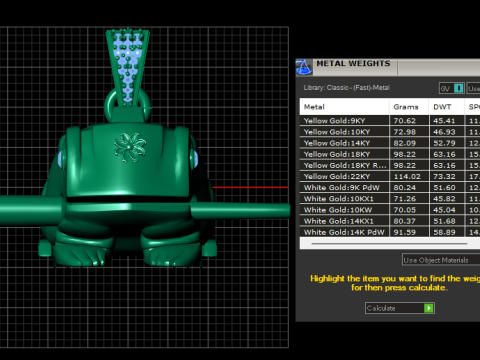Image resolution: width=480 pixels, height=360 pixels.
Task: Select the Yellow Gold:18KY row
Action: [x=390, y=154]
